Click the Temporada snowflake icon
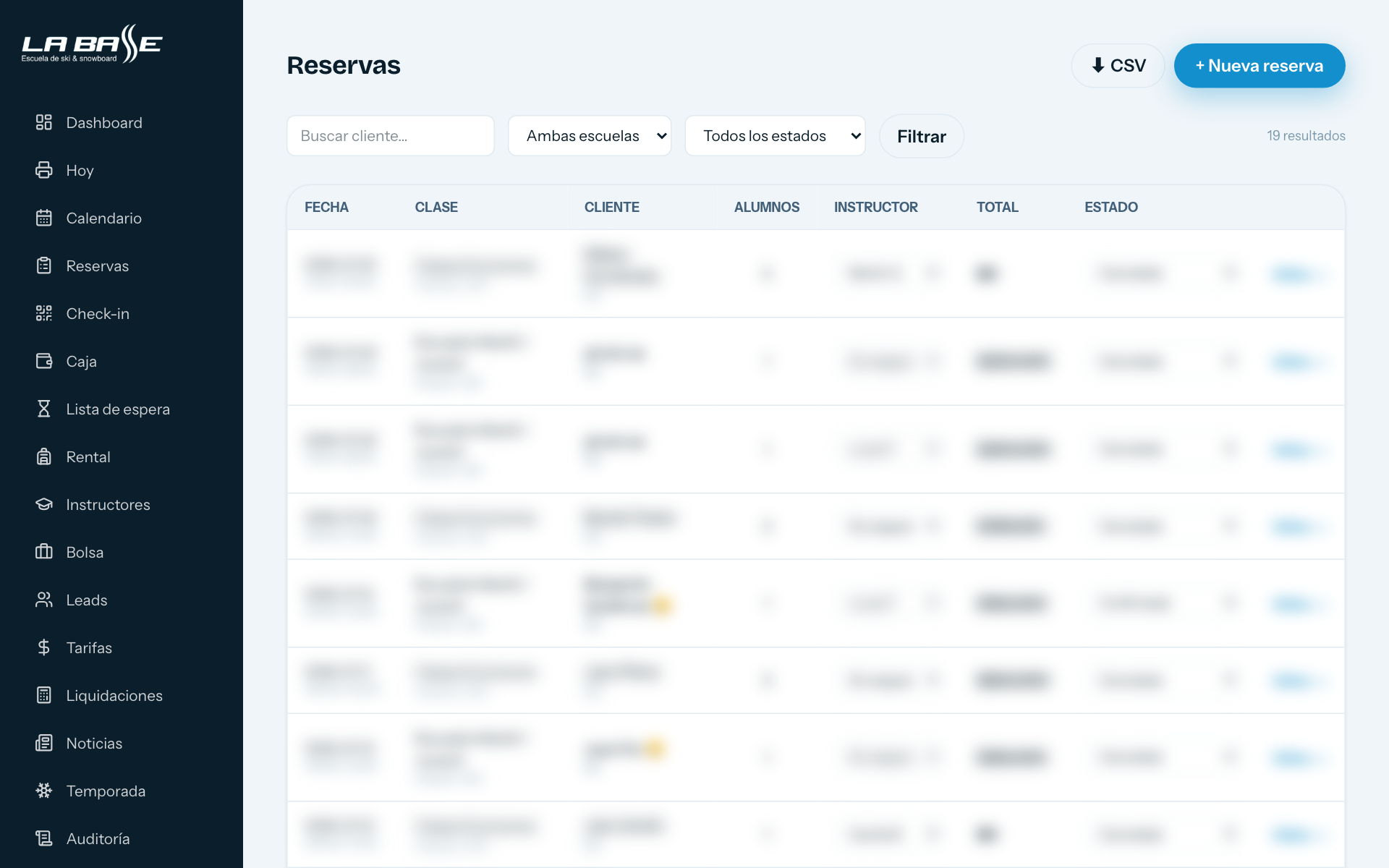Screen dimensions: 1389x868 (x=44, y=791)
